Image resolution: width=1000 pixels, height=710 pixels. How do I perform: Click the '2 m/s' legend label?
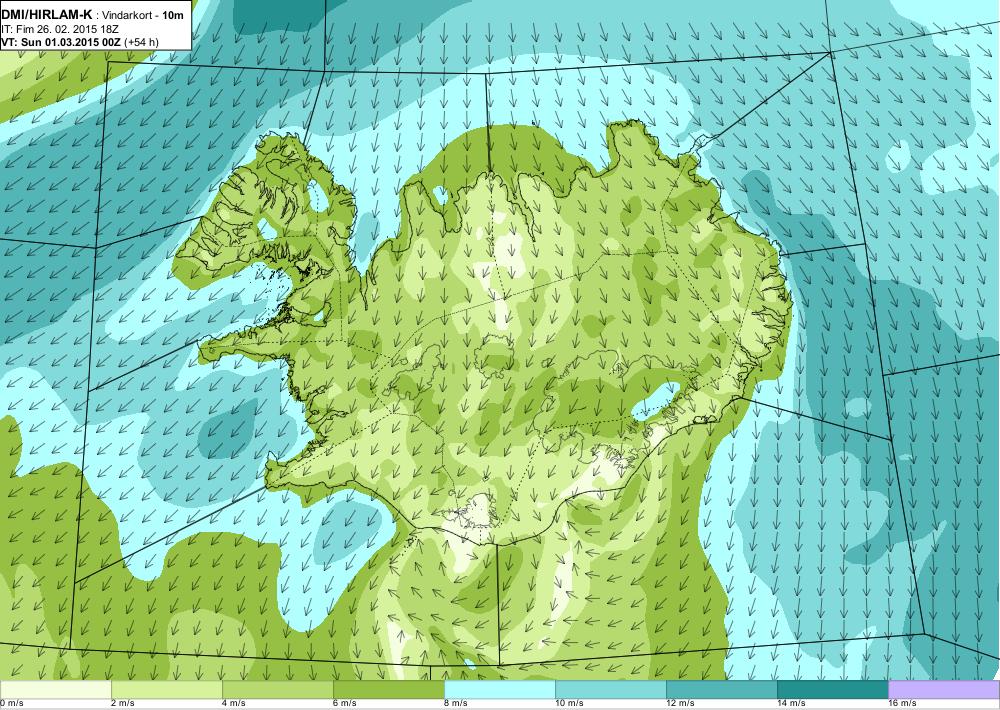coord(122,704)
